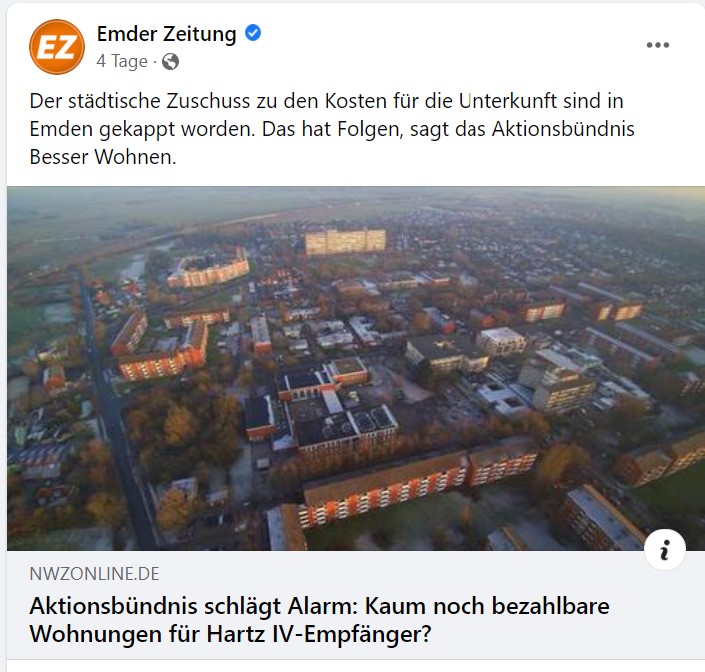The image size is (705, 672).
Task: Click caption words 'Aktionsbündnis Besser Wohnen'
Action: click(332, 143)
